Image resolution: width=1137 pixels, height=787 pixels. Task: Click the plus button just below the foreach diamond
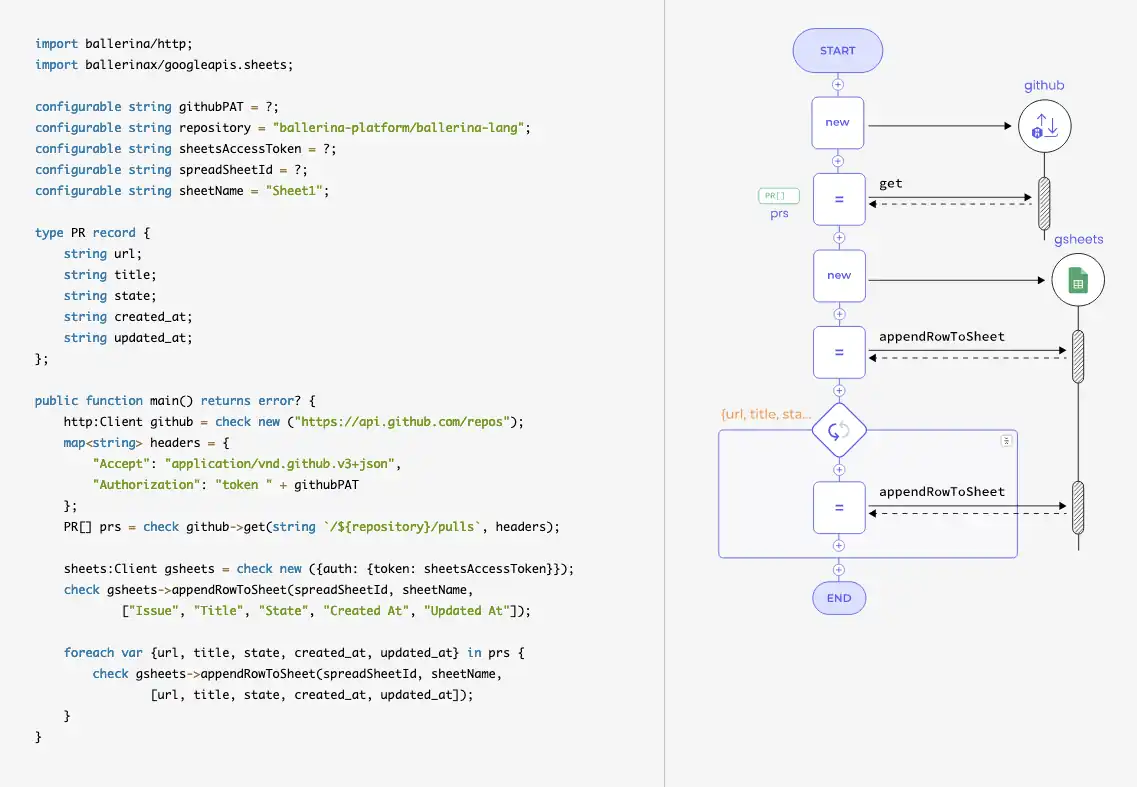839,469
